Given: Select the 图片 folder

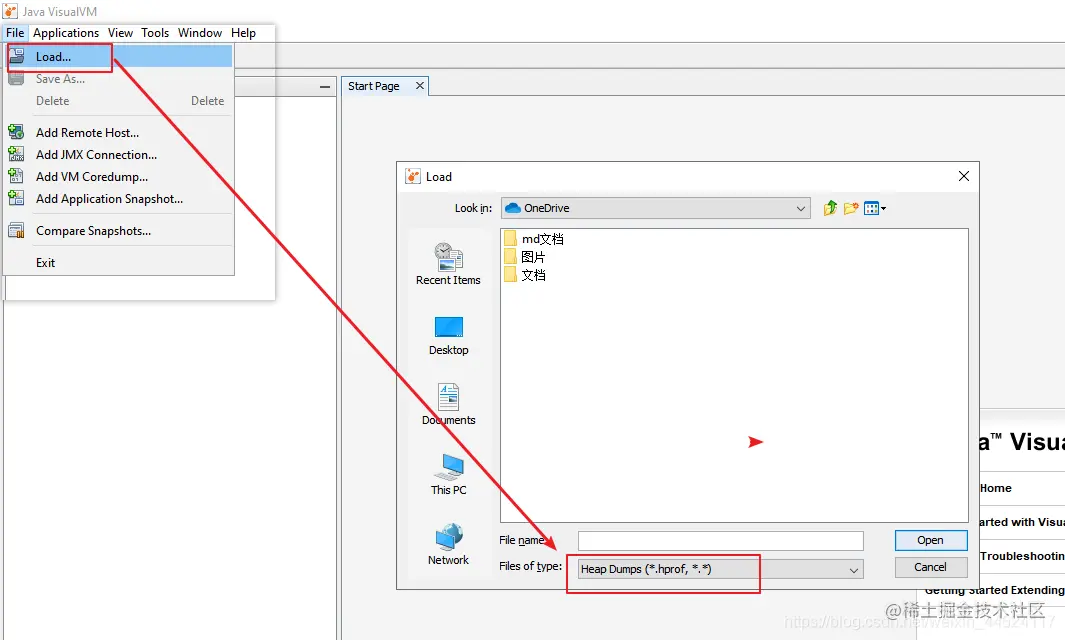Looking at the screenshot, I should point(525,257).
